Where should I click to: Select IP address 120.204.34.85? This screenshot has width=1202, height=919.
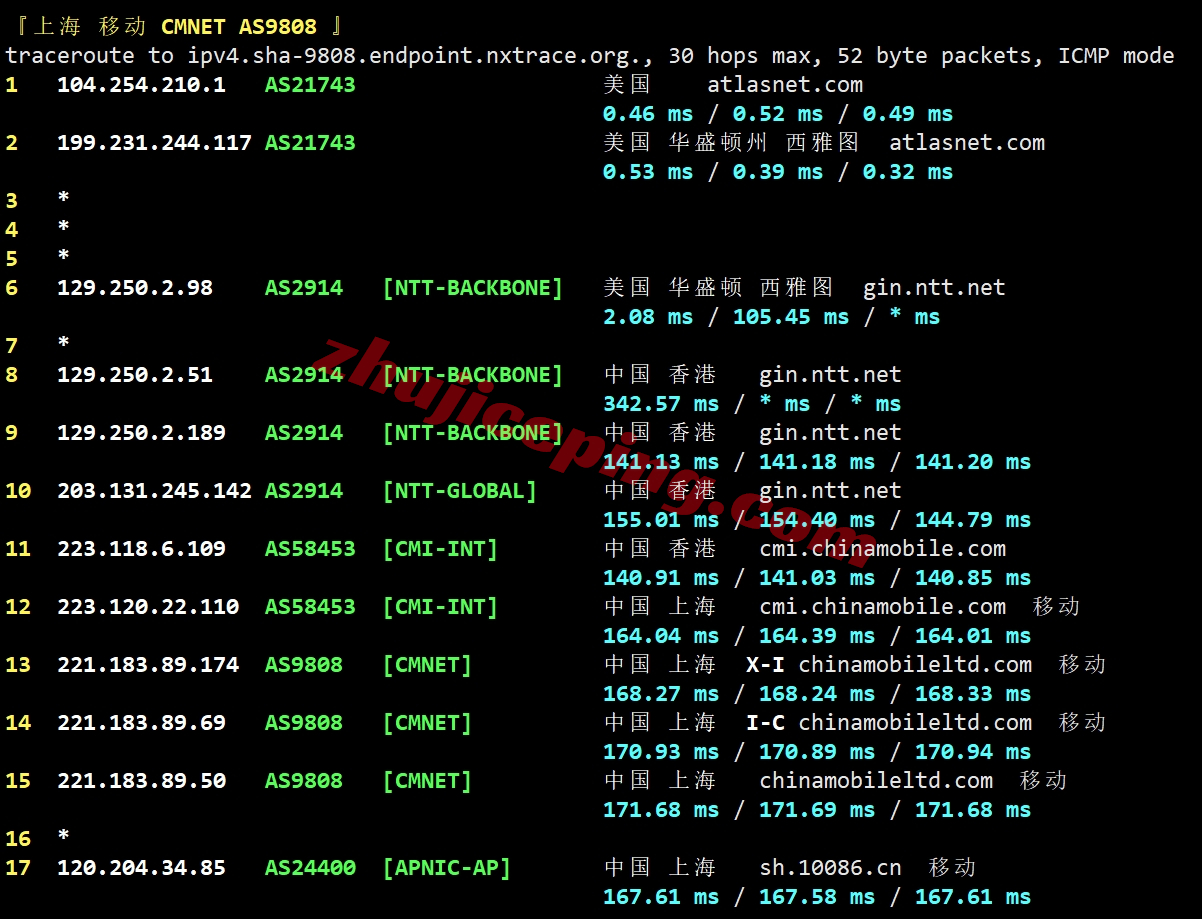(x=141, y=868)
